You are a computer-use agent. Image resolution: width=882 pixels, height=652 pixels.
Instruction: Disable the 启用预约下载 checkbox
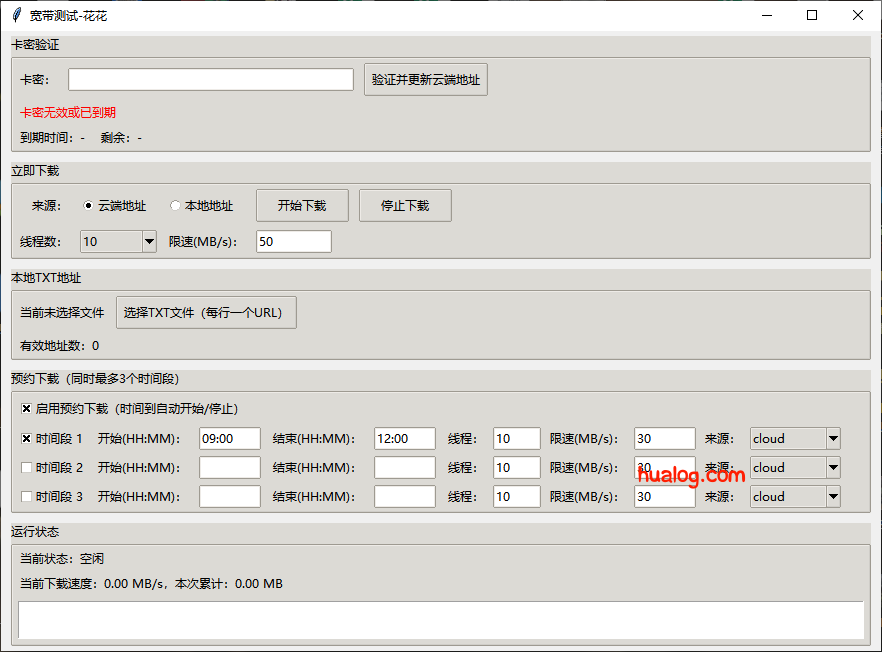point(26,407)
